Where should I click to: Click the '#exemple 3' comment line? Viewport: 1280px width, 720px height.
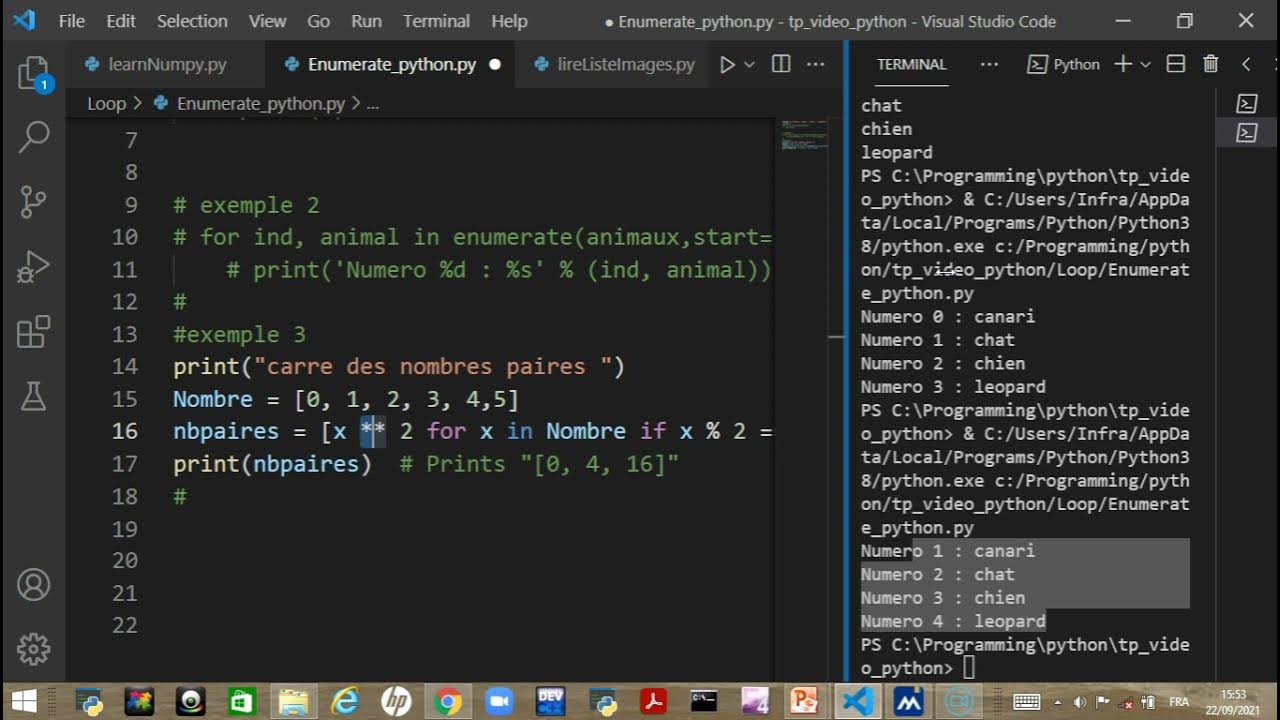(239, 334)
